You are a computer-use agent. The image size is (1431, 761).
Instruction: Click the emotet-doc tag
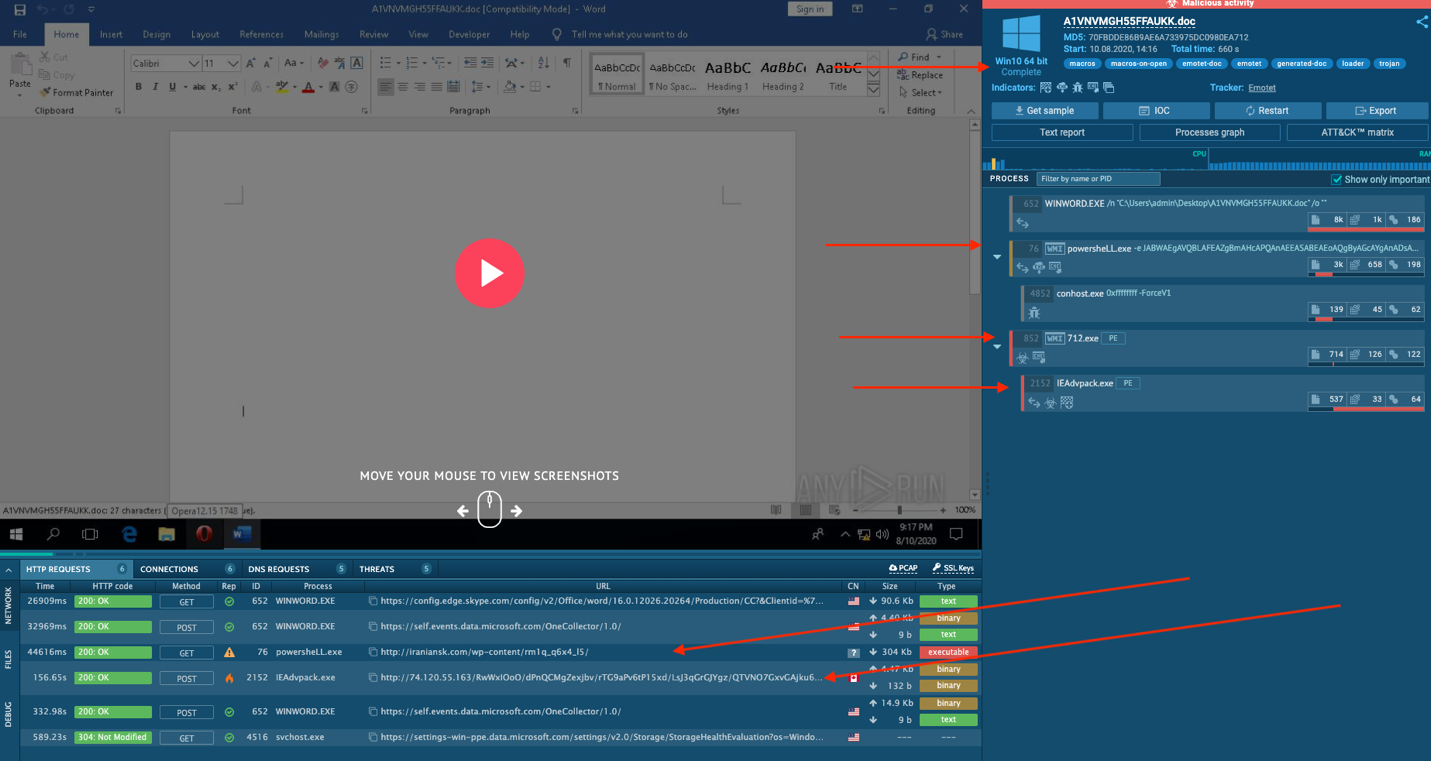click(1200, 64)
